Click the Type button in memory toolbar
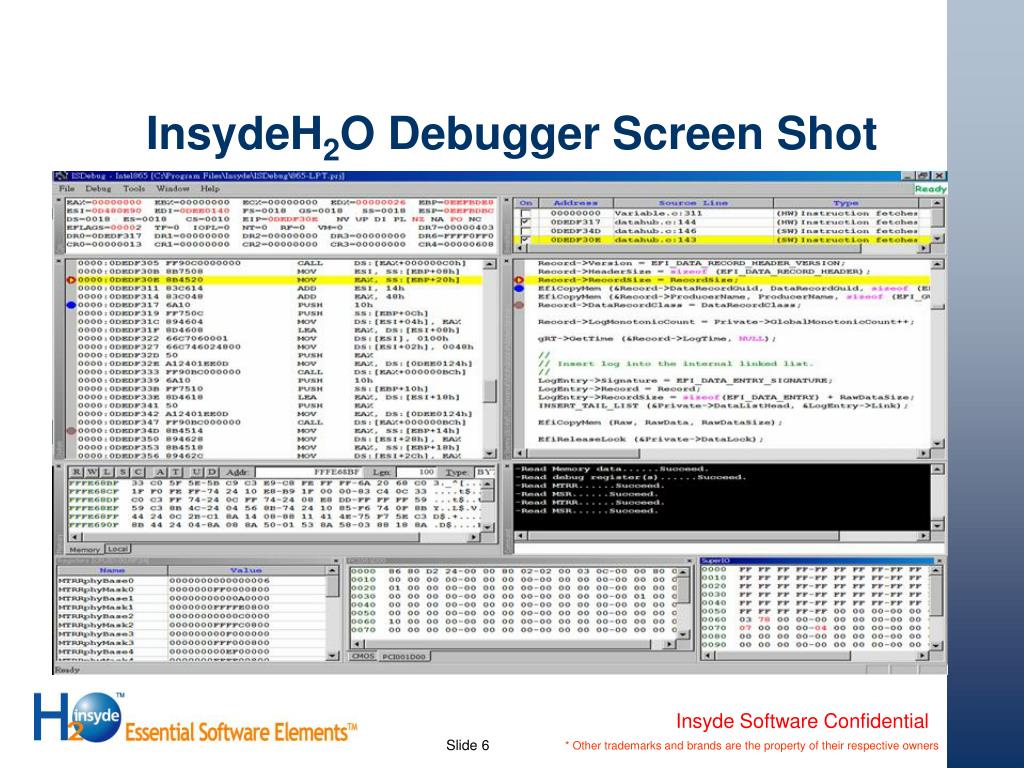Image resolution: width=1024 pixels, height=768 pixels. pyautogui.click(x=456, y=472)
